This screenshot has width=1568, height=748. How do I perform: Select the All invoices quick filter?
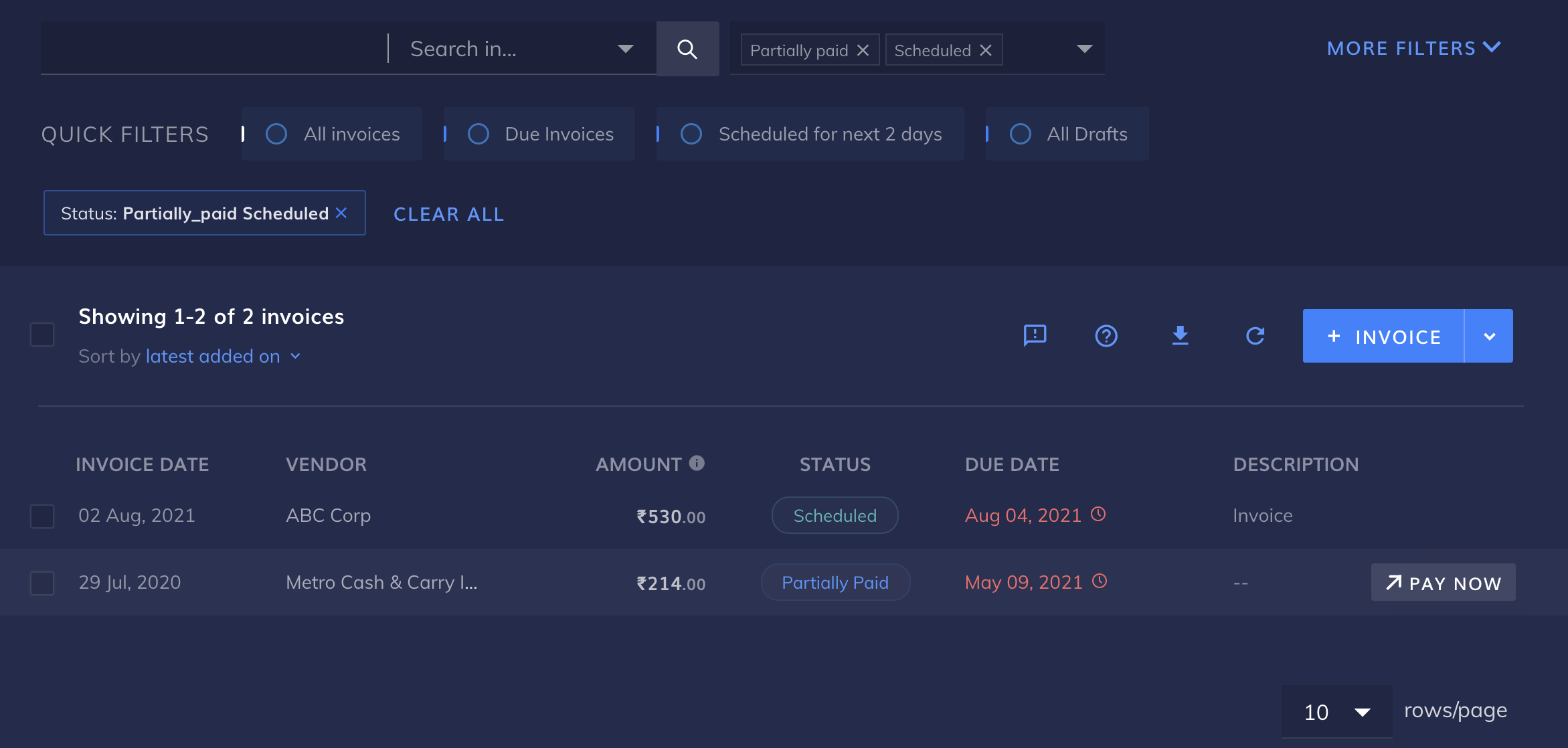pos(332,134)
